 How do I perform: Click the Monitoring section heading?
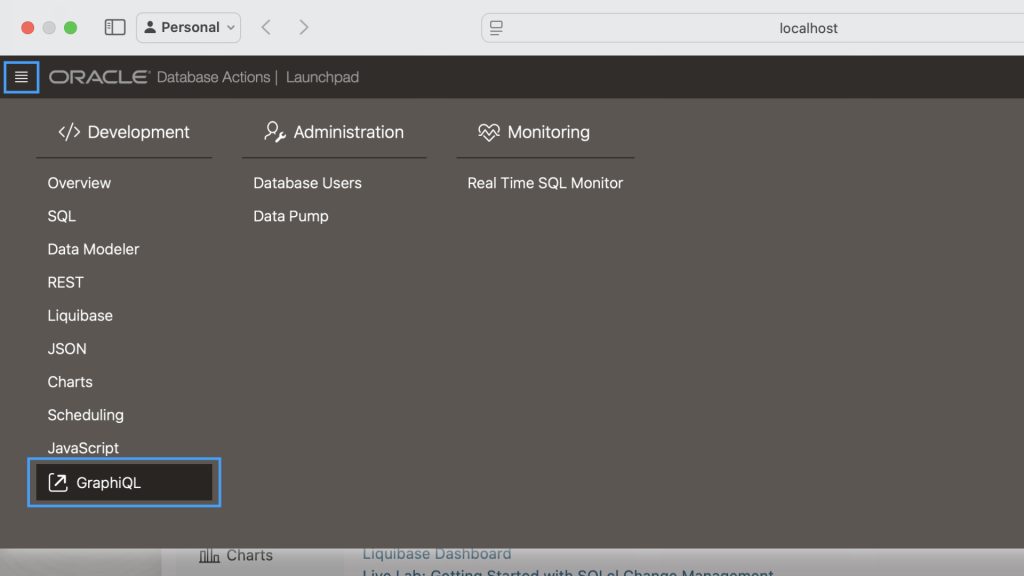pyautogui.click(x=549, y=132)
